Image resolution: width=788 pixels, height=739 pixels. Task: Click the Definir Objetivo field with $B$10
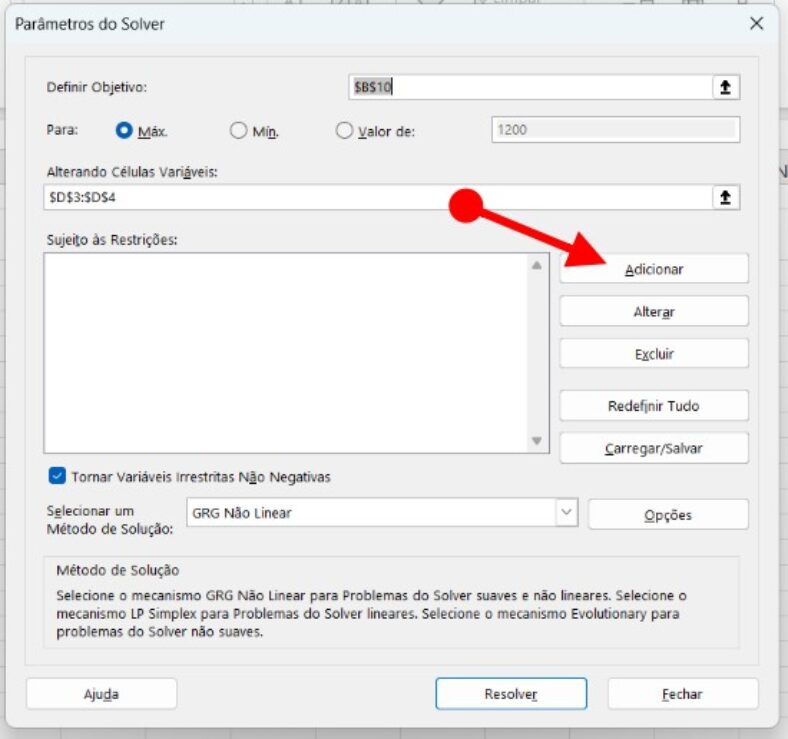pos(528,88)
